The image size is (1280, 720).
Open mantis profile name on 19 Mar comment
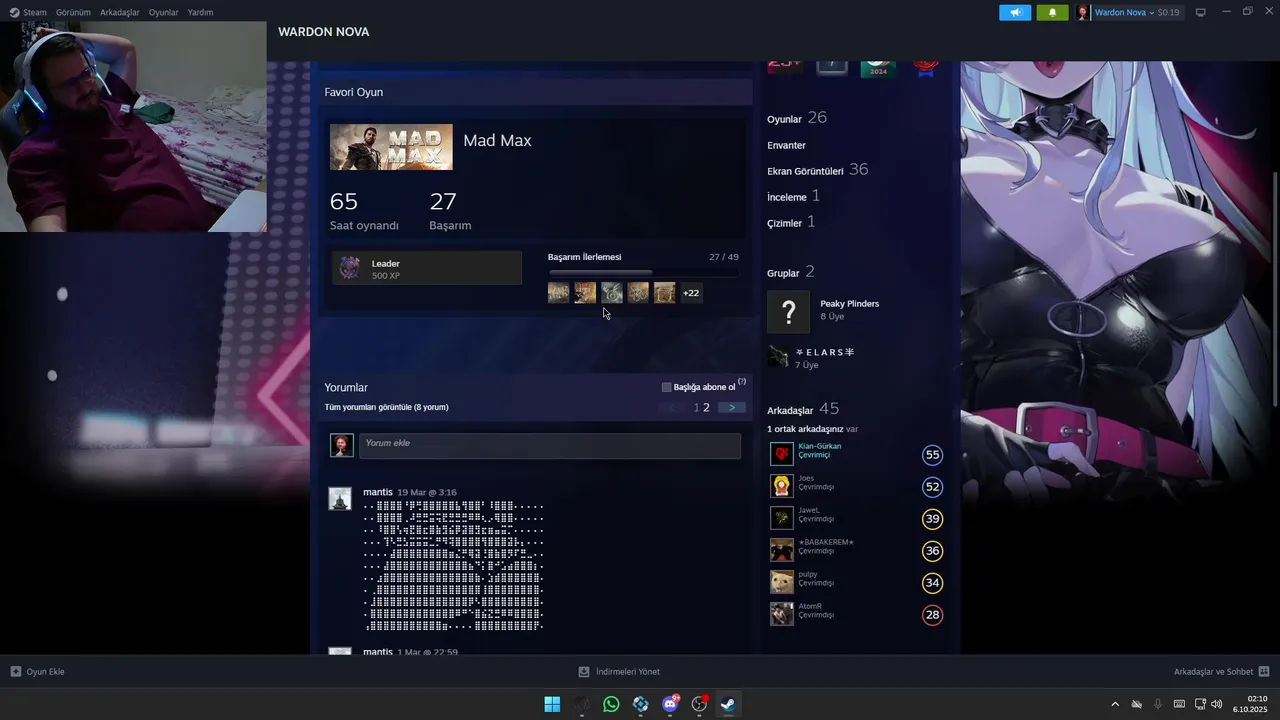point(378,492)
